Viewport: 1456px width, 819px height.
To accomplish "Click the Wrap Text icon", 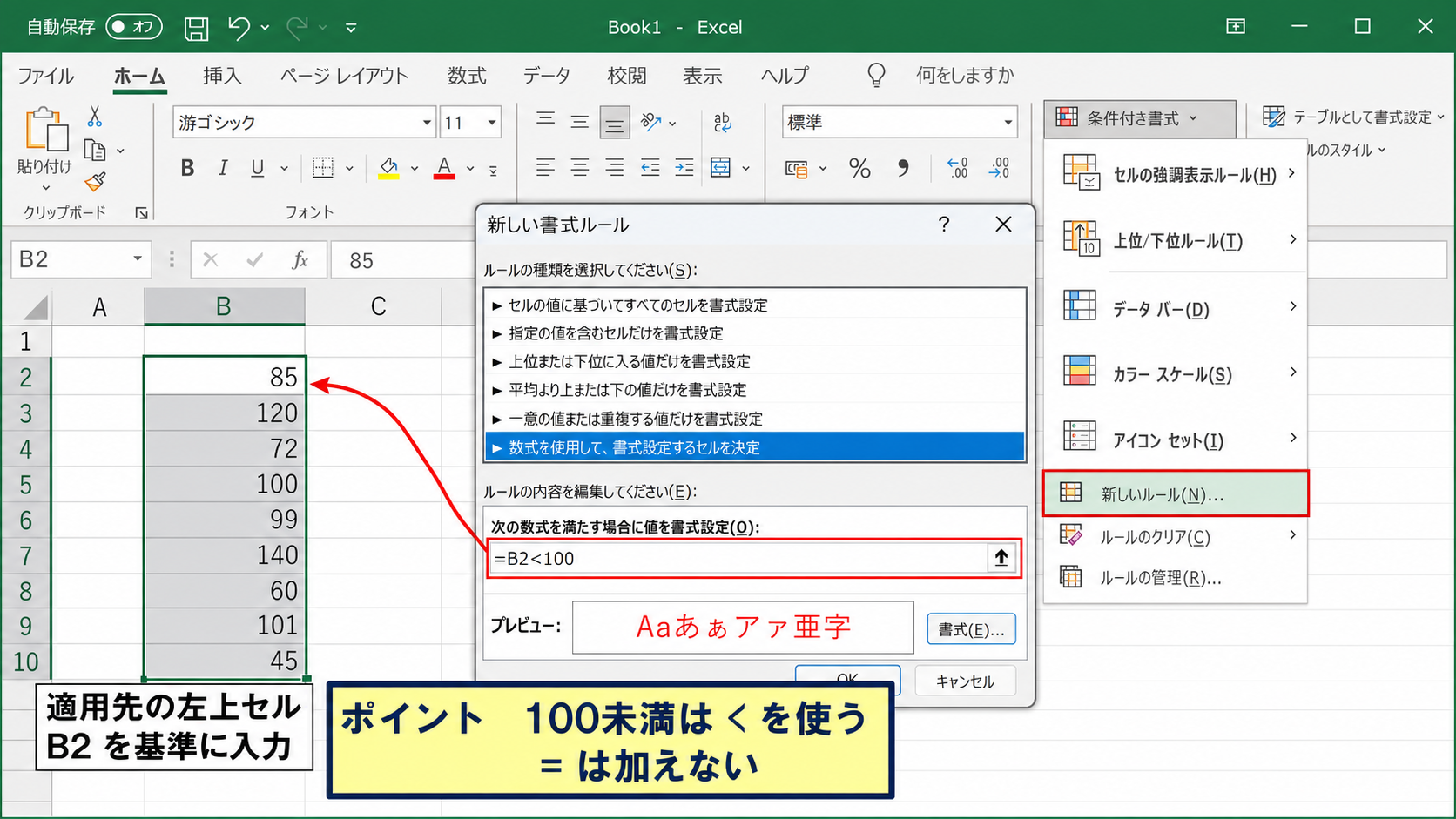I will click(723, 122).
